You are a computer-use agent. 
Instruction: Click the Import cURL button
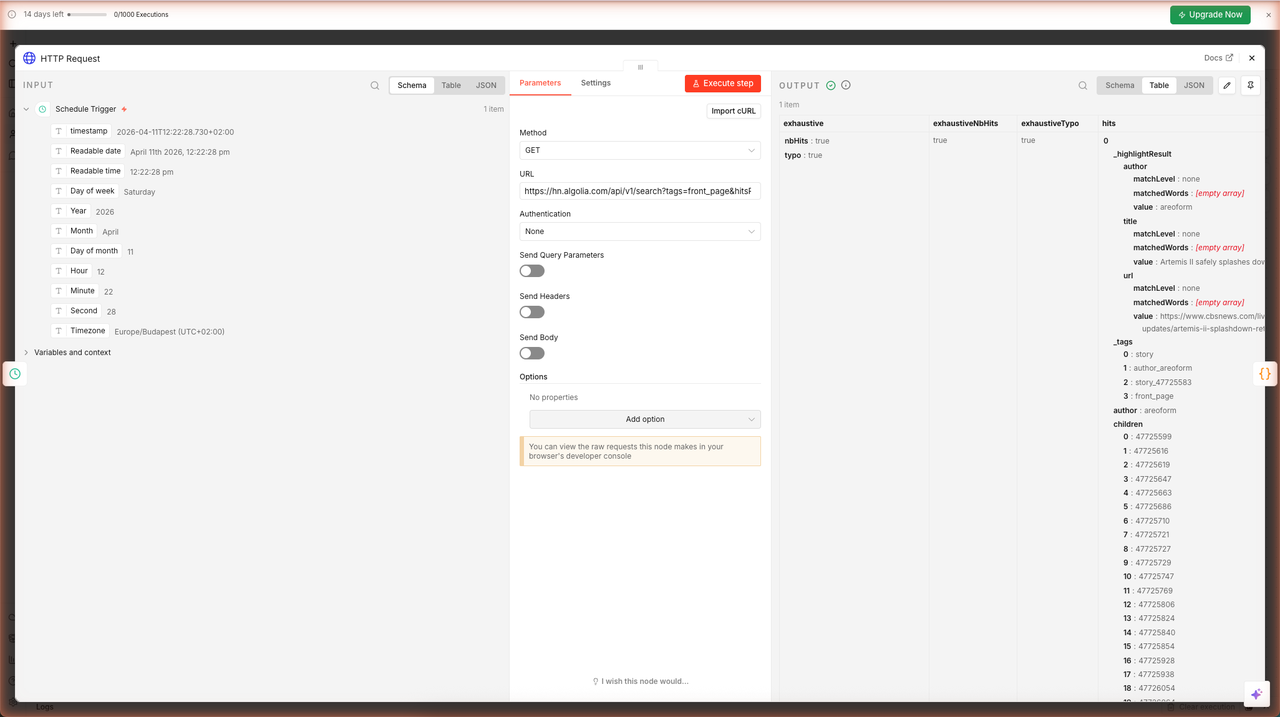click(733, 111)
